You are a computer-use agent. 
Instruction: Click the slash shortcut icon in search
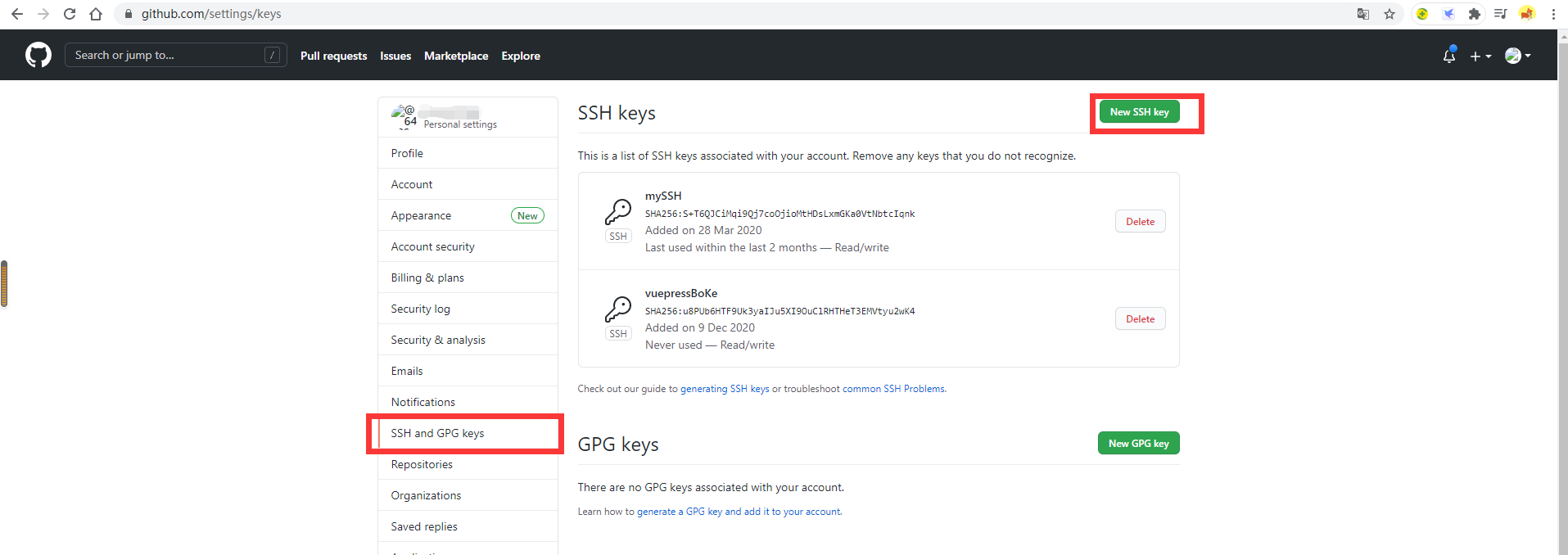pyautogui.click(x=273, y=55)
